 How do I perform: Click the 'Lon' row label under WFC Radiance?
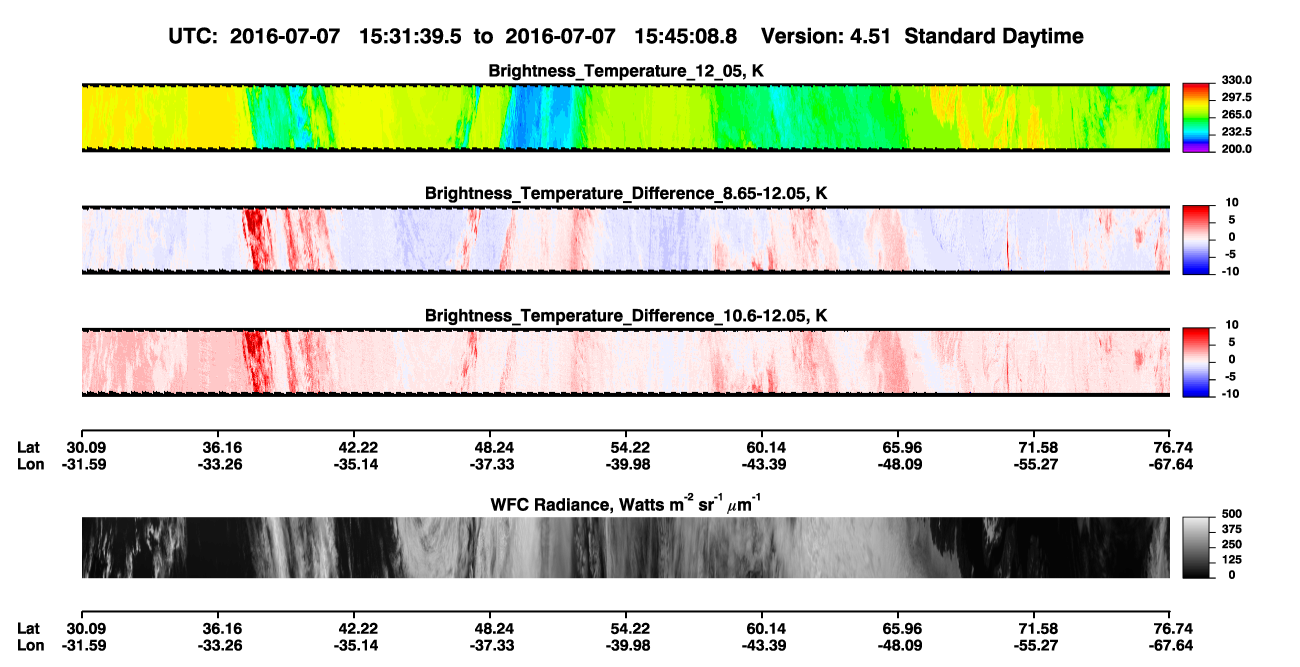[30, 645]
